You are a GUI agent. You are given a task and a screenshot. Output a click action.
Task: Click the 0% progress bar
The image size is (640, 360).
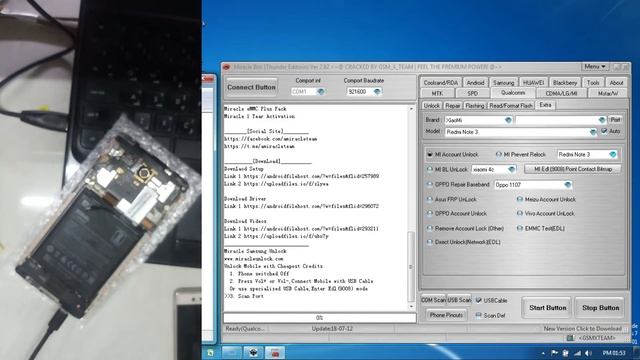320,318
